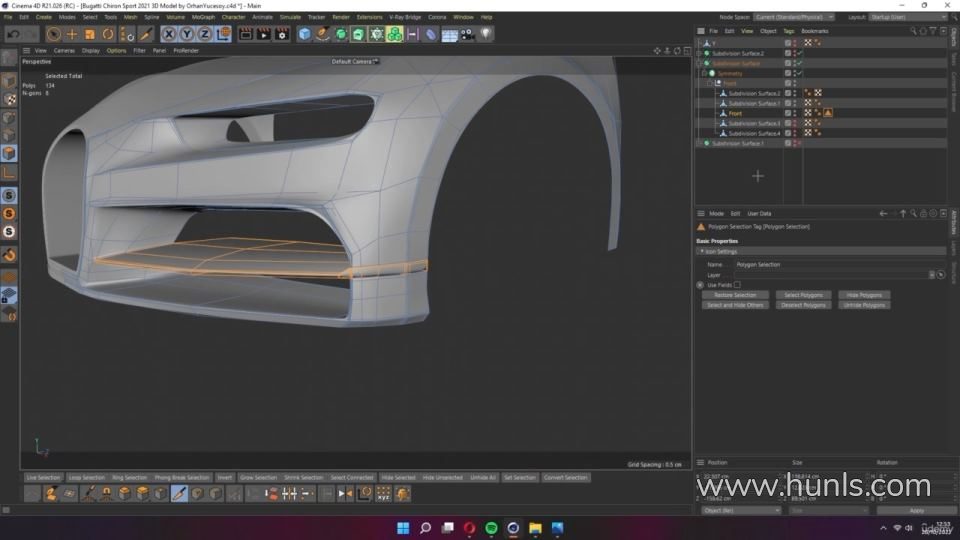
Task: Toggle visibility dots on Subdivision Surface.4
Action: (x=795, y=133)
